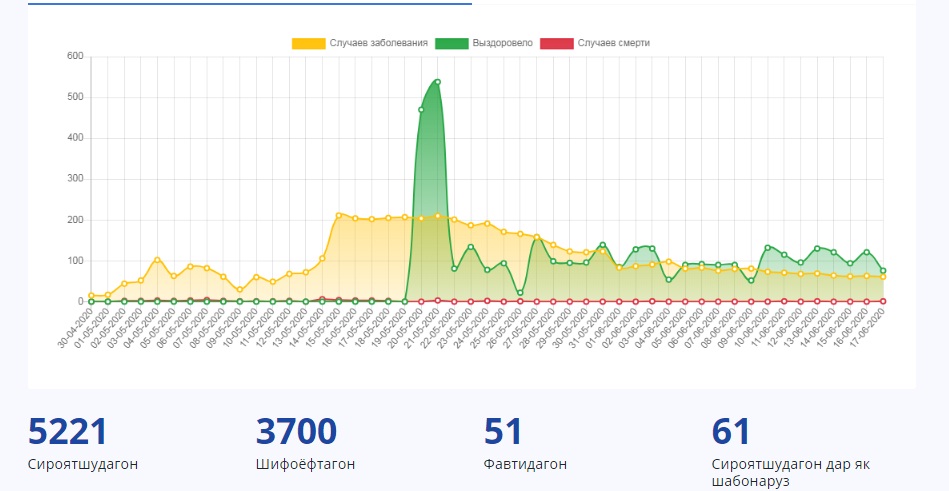Toggle the 'Случаев смерти' legend label
The image size is (949, 491).
[614, 43]
